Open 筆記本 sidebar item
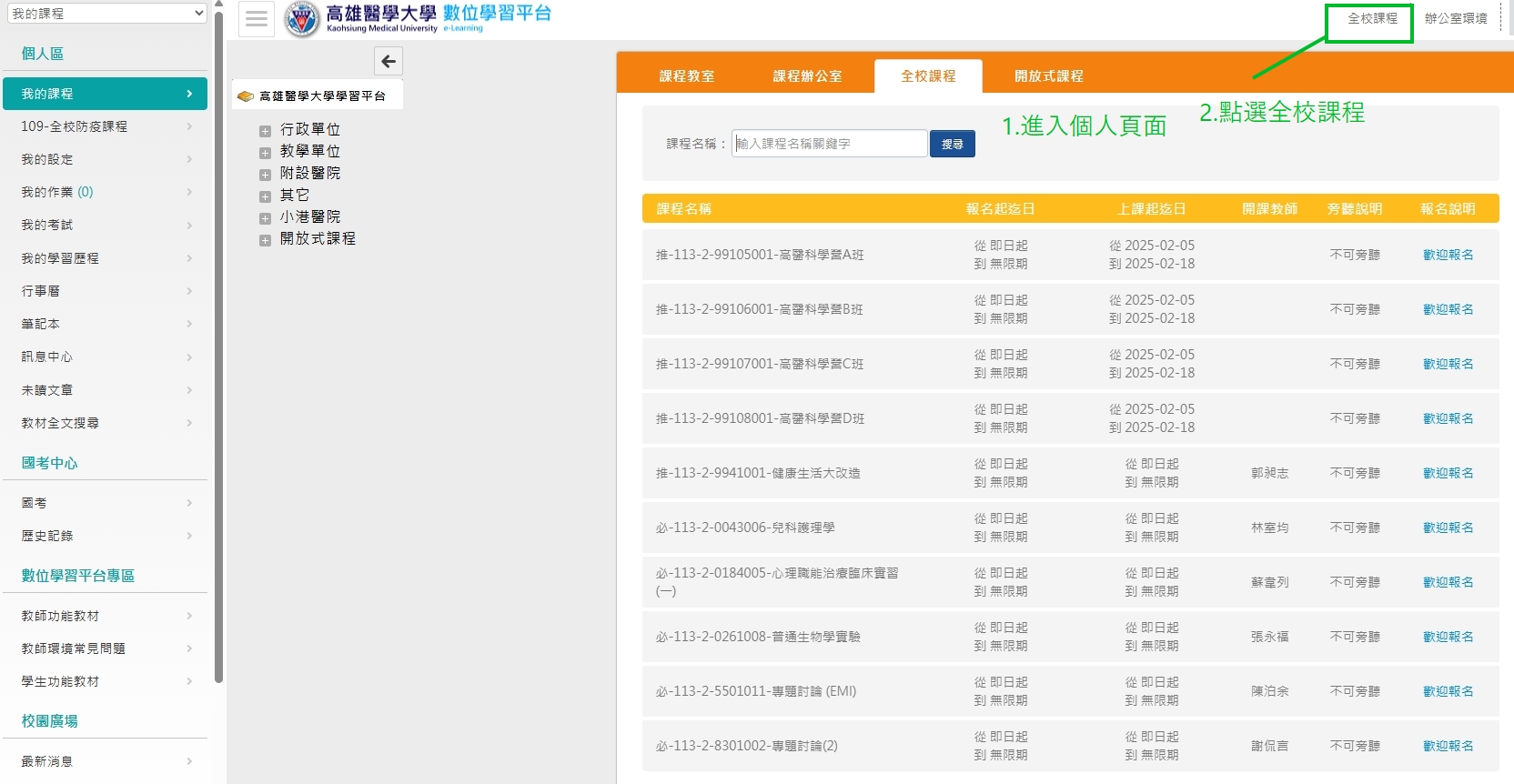This screenshot has width=1514, height=784. [x=106, y=324]
